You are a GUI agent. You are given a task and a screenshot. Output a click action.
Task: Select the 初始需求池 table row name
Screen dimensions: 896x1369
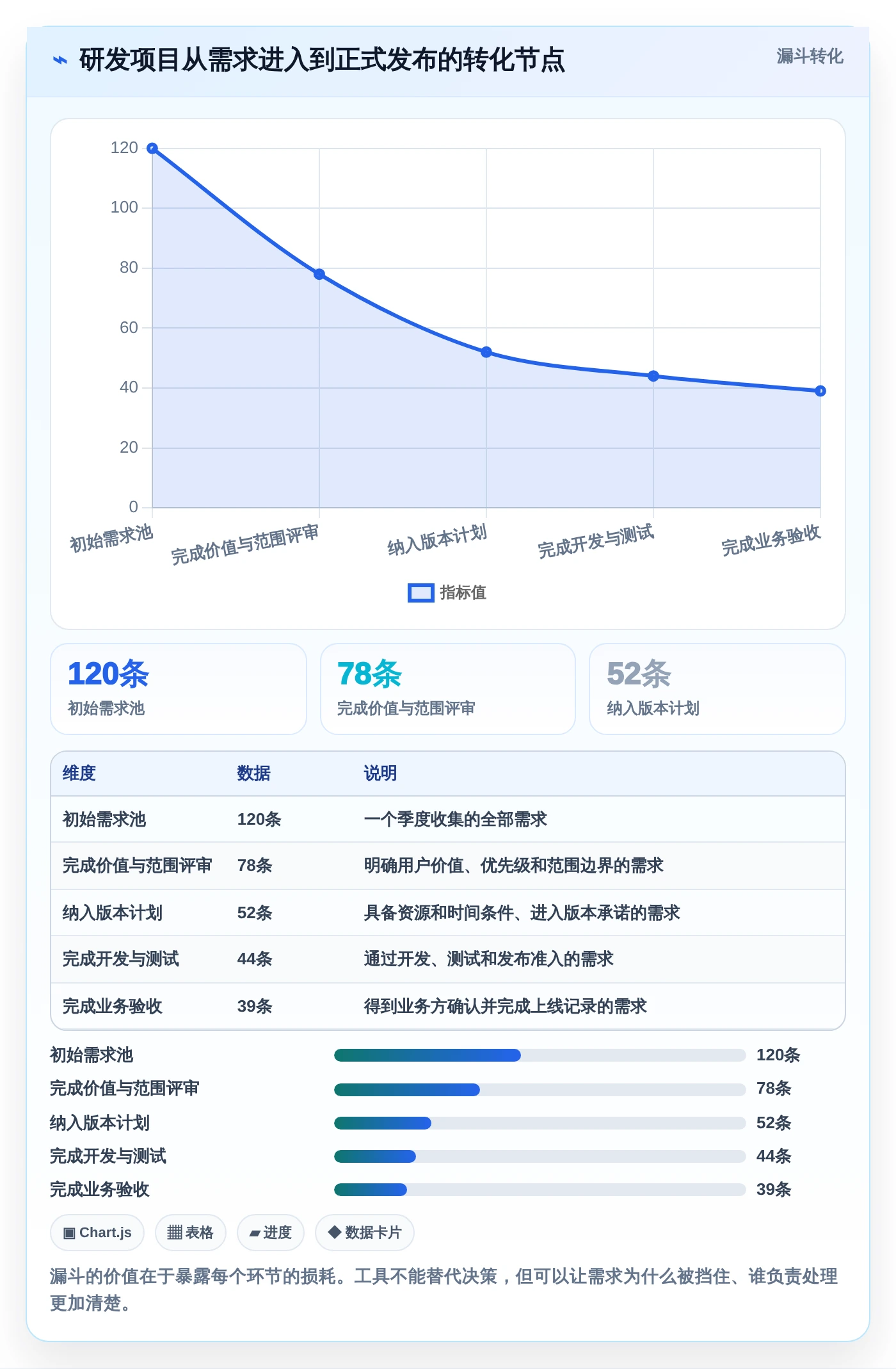(x=104, y=820)
